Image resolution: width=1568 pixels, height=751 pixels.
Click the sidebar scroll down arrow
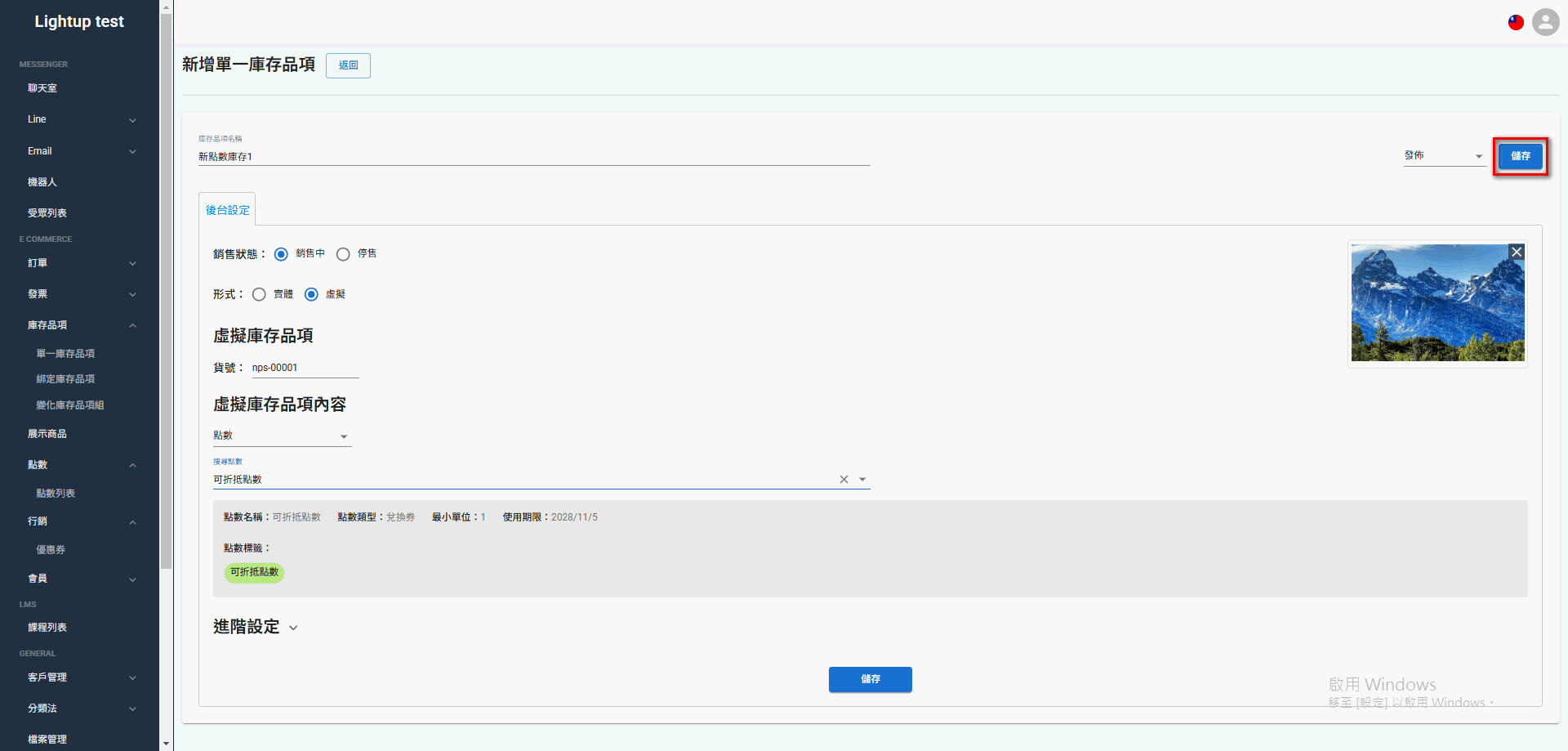[167, 744]
